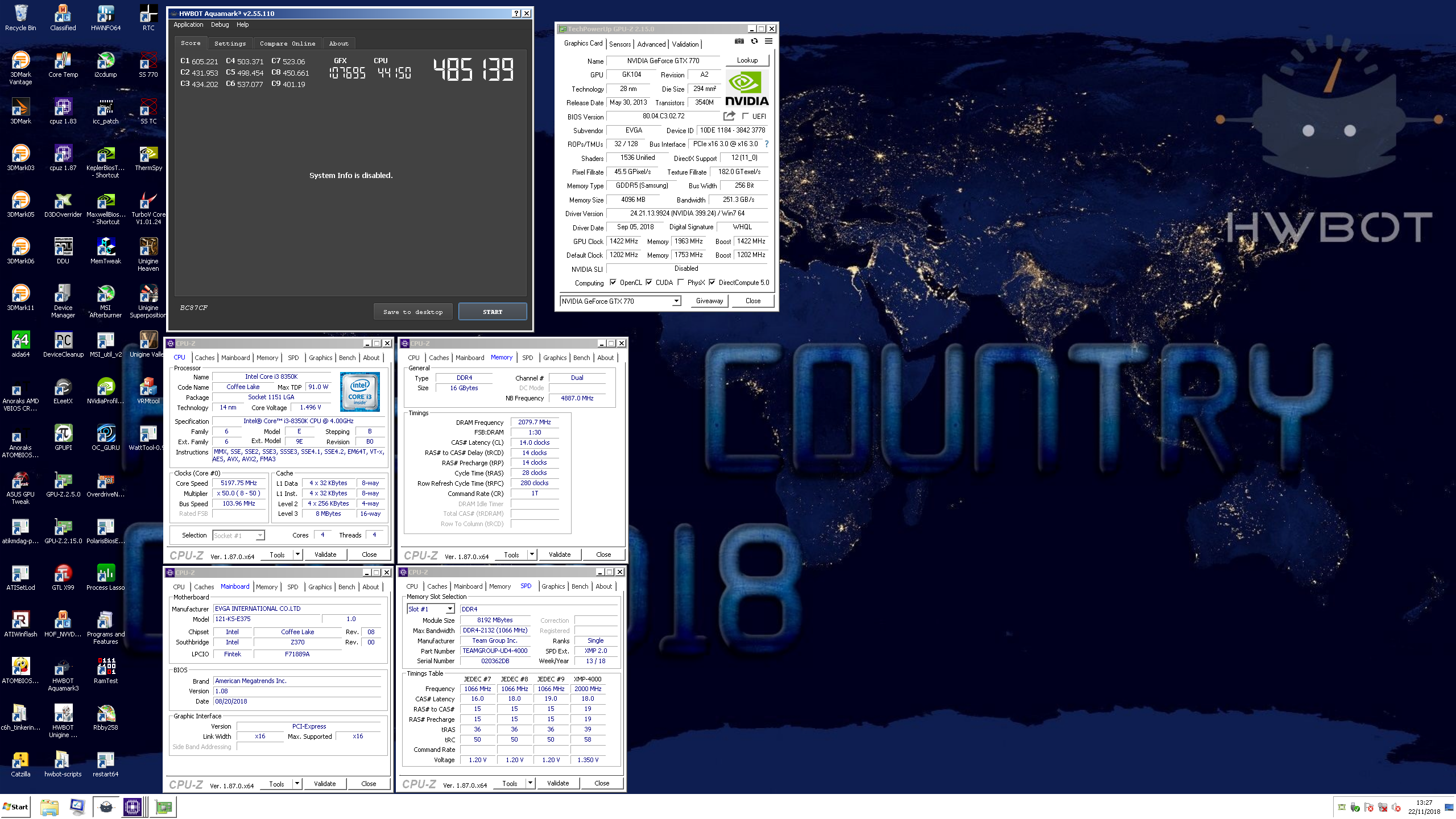This screenshot has height=819, width=1456.
Task: Open Bench tab in CPU-Z Memory window
Action: 581,357
